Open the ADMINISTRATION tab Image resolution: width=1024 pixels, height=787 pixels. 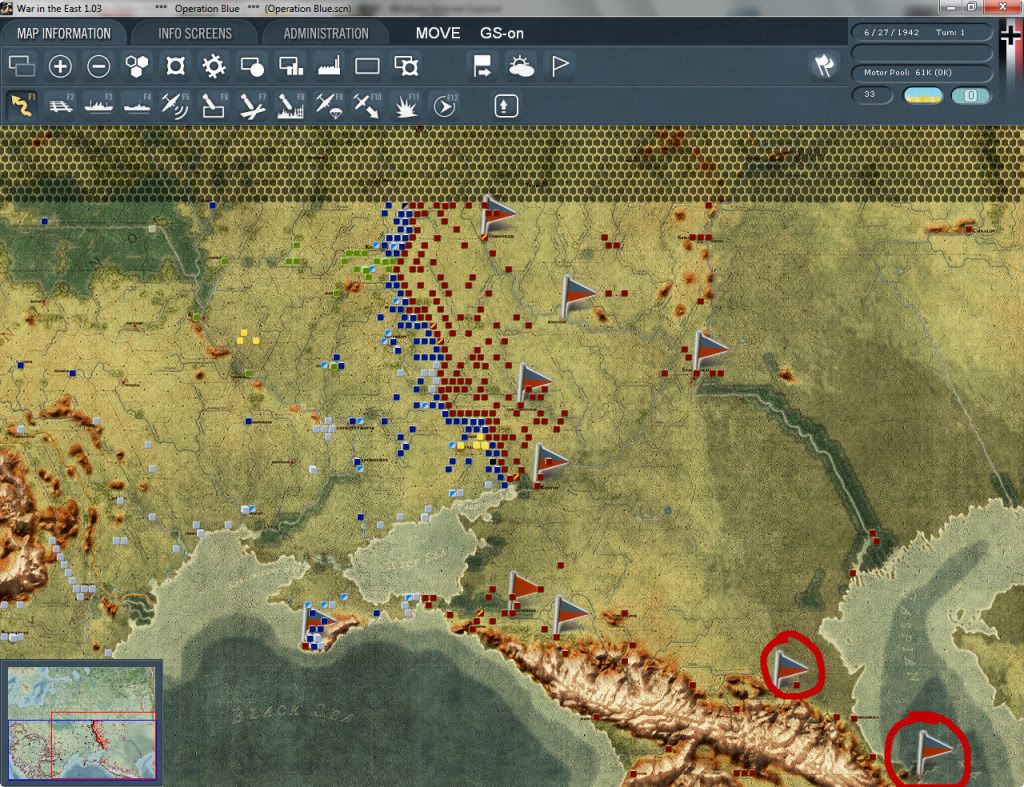tap(326, 33)
